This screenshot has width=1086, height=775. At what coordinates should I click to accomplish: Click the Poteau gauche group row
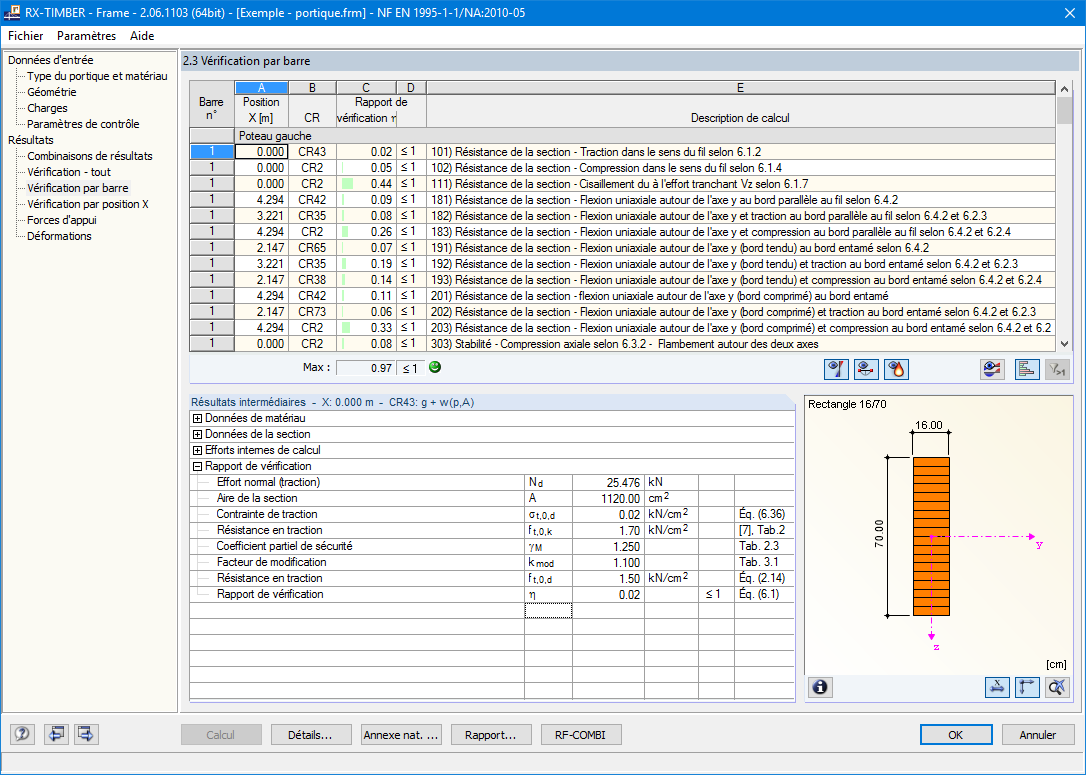[x=645, y=136]
